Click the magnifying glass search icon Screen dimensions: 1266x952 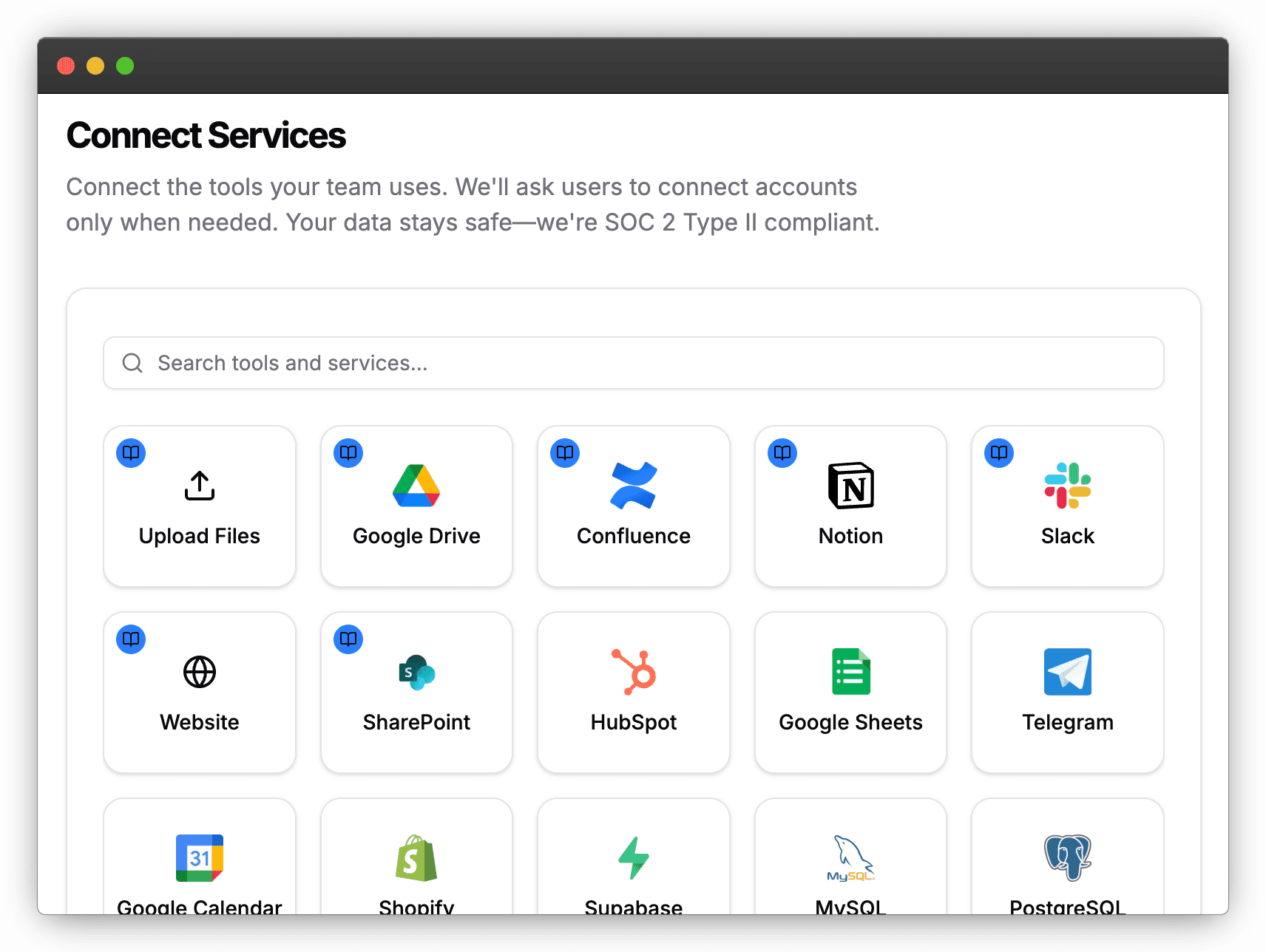coord(132,363)
